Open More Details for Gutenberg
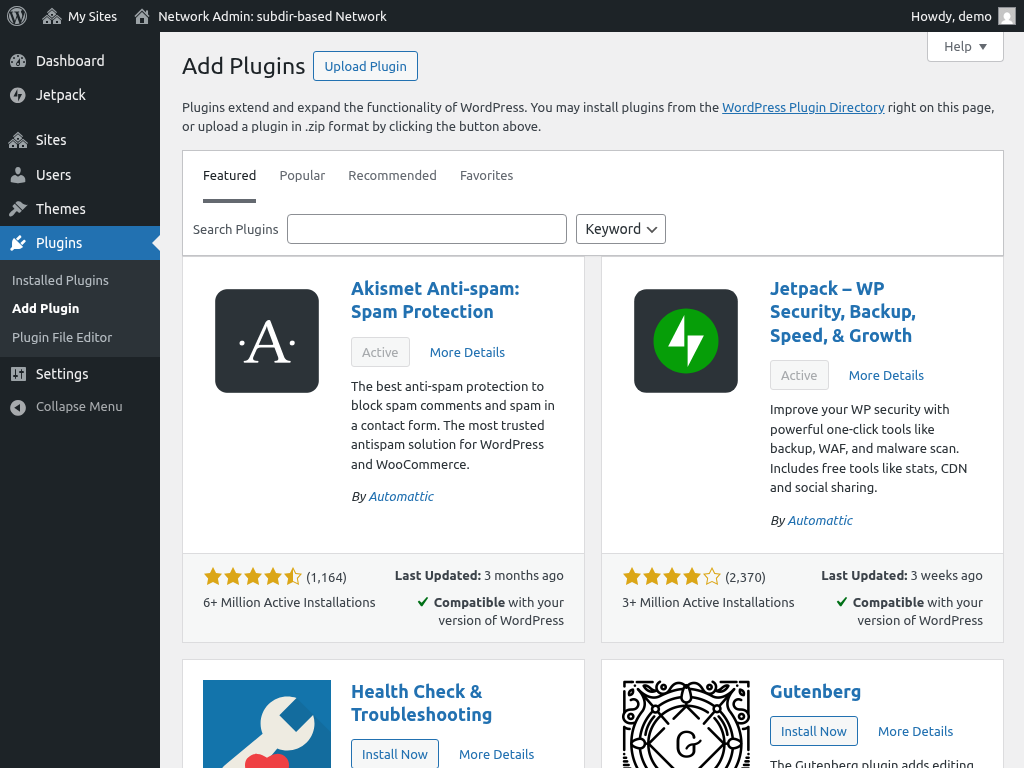1024x768 pixels. (x=915, y=731)
